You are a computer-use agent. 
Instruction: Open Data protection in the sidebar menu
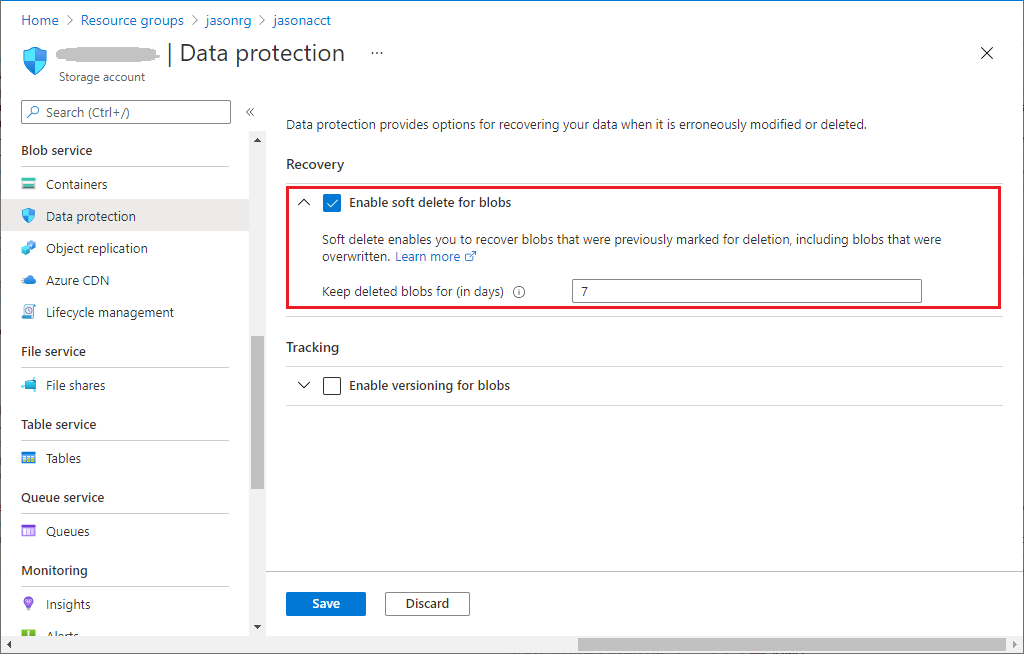[x=90, y=217]
